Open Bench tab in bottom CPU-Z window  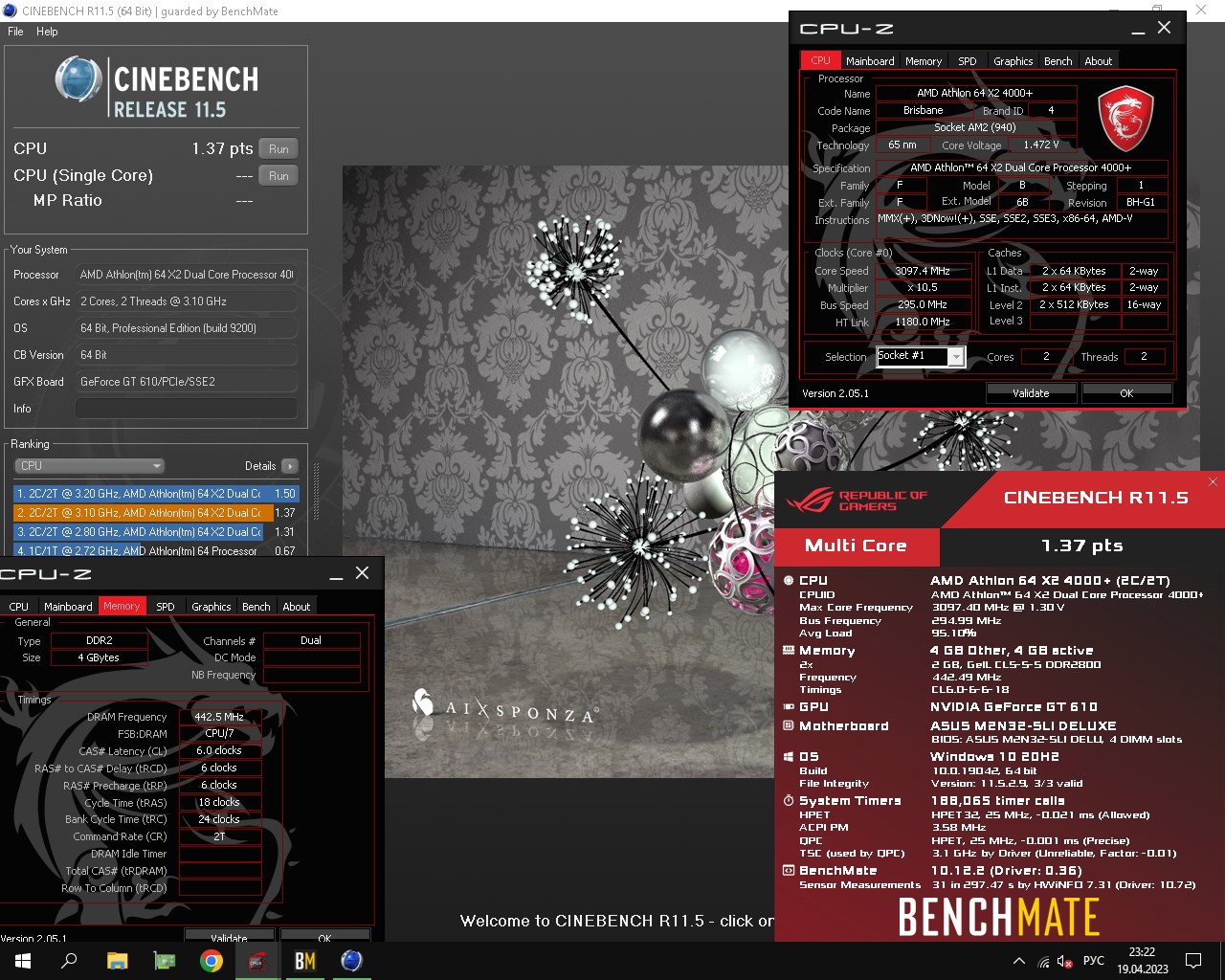tap(256, 607)
